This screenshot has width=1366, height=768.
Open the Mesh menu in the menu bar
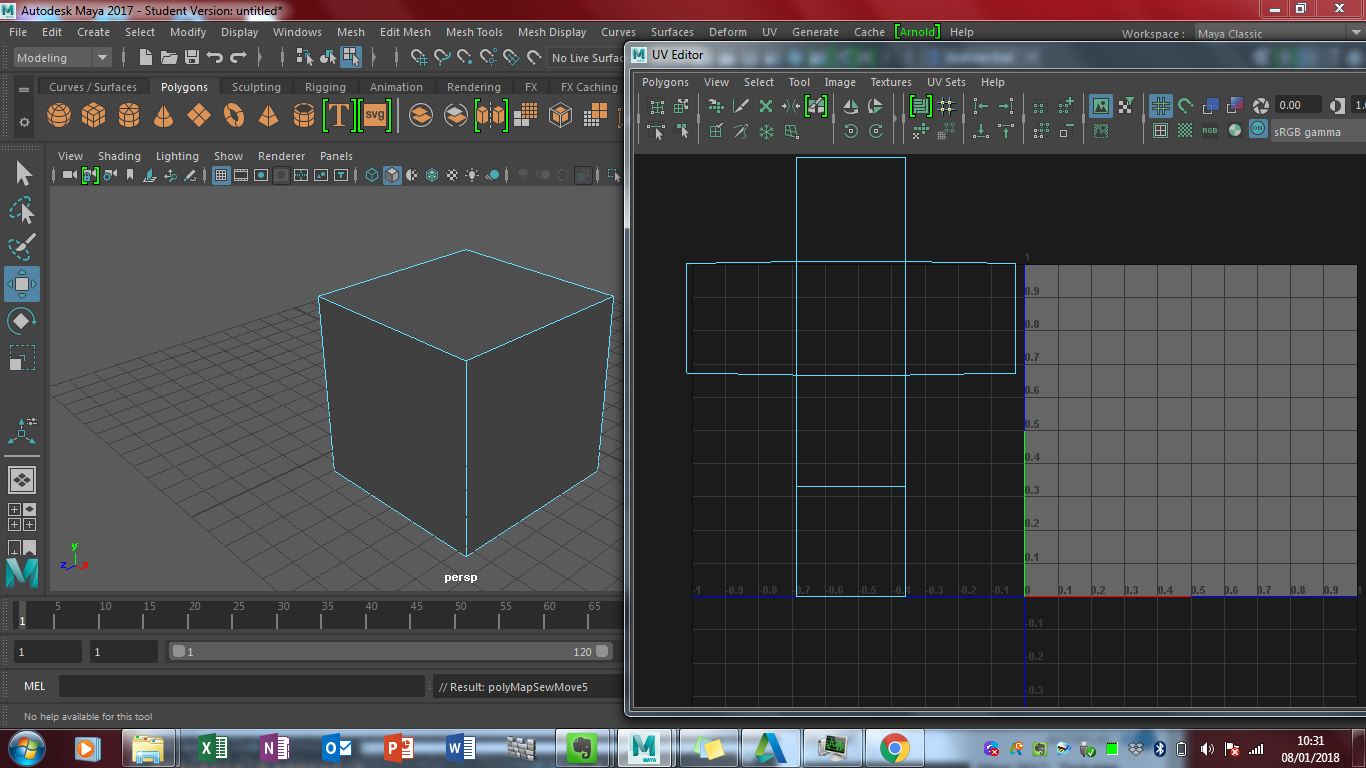tap(351, 31)
